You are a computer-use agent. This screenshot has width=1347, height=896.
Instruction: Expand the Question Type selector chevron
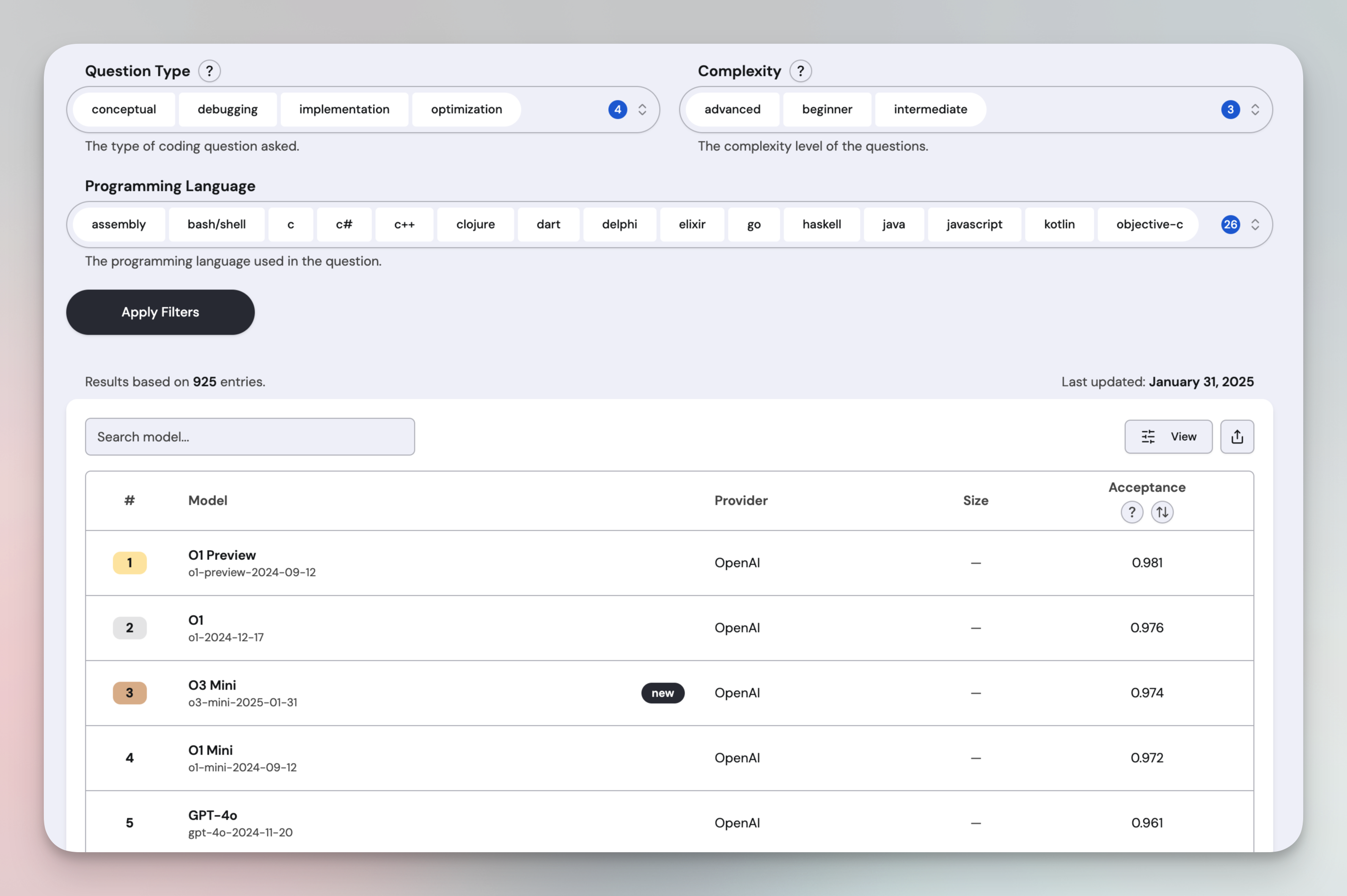[x=642, y=109]
